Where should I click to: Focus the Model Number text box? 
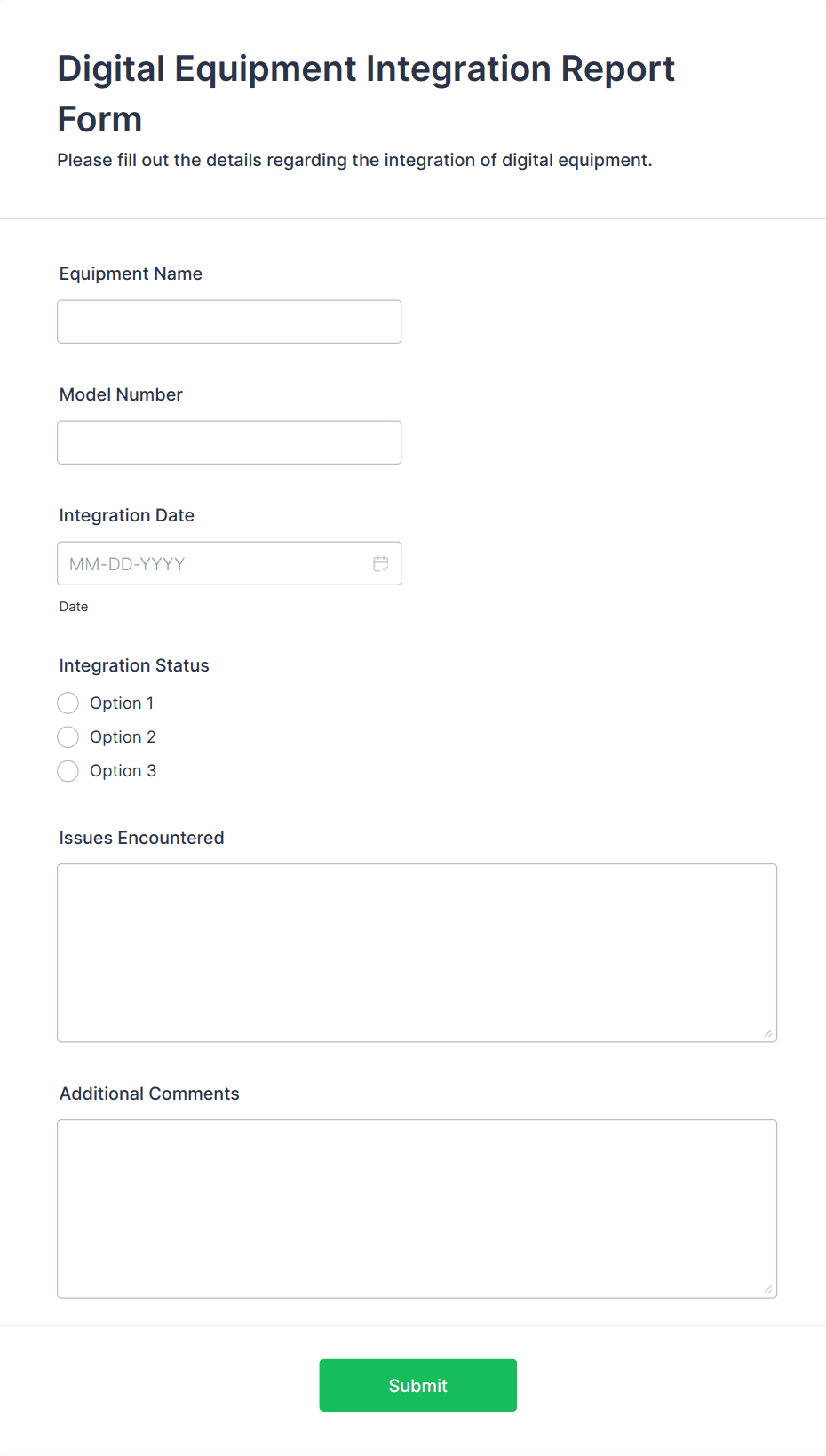point(229,442)
